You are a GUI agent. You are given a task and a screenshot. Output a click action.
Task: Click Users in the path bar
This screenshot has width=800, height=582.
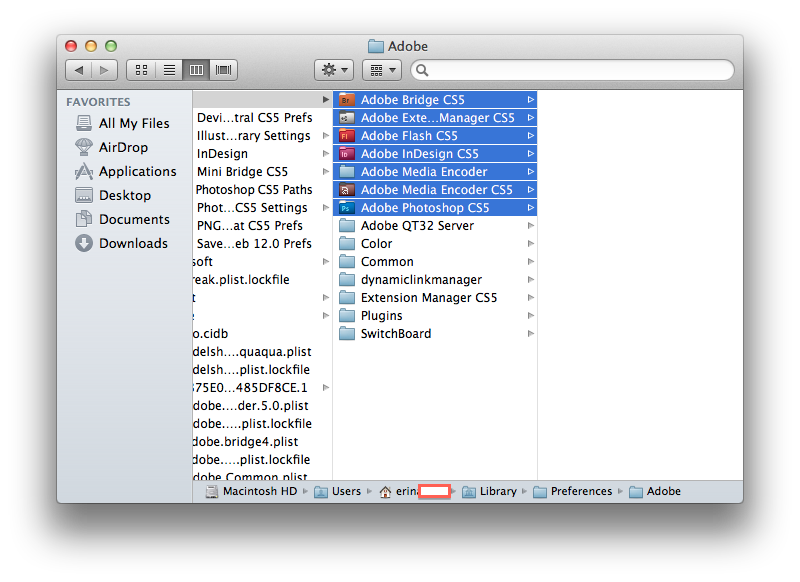coord(338,491)
